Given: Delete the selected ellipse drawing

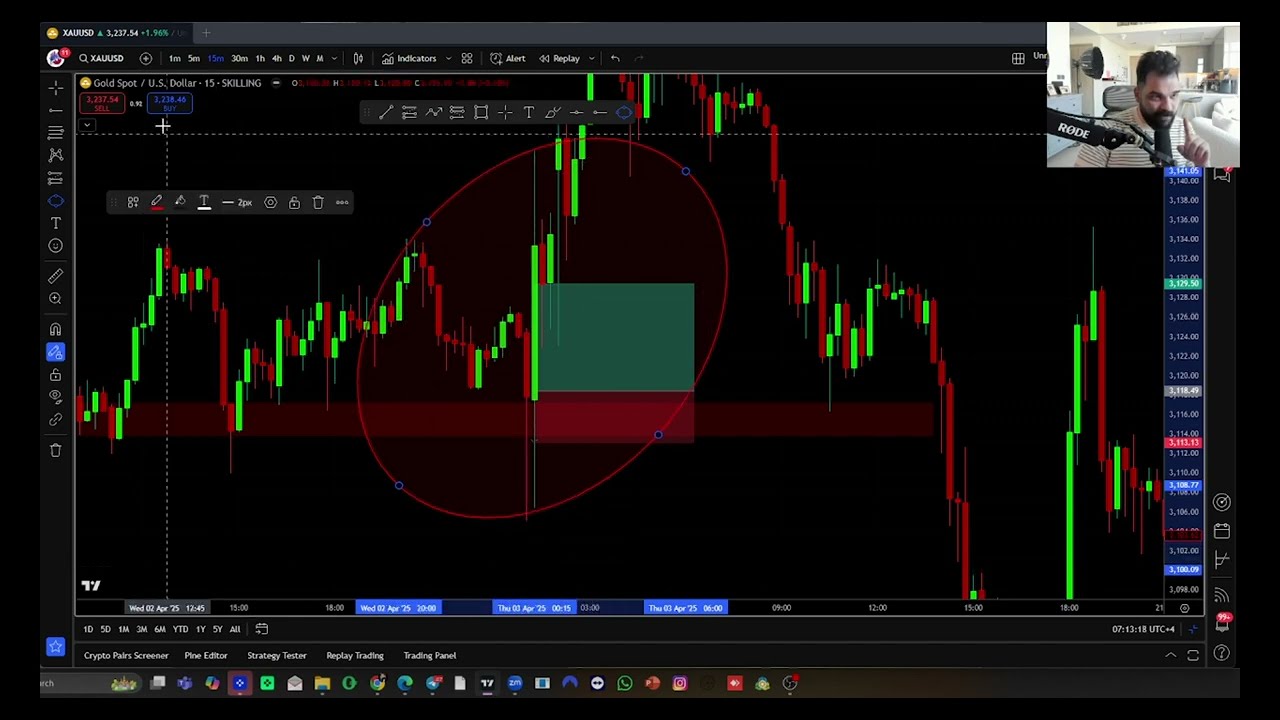Looking at the screenshot, I should tap(318, 202).
